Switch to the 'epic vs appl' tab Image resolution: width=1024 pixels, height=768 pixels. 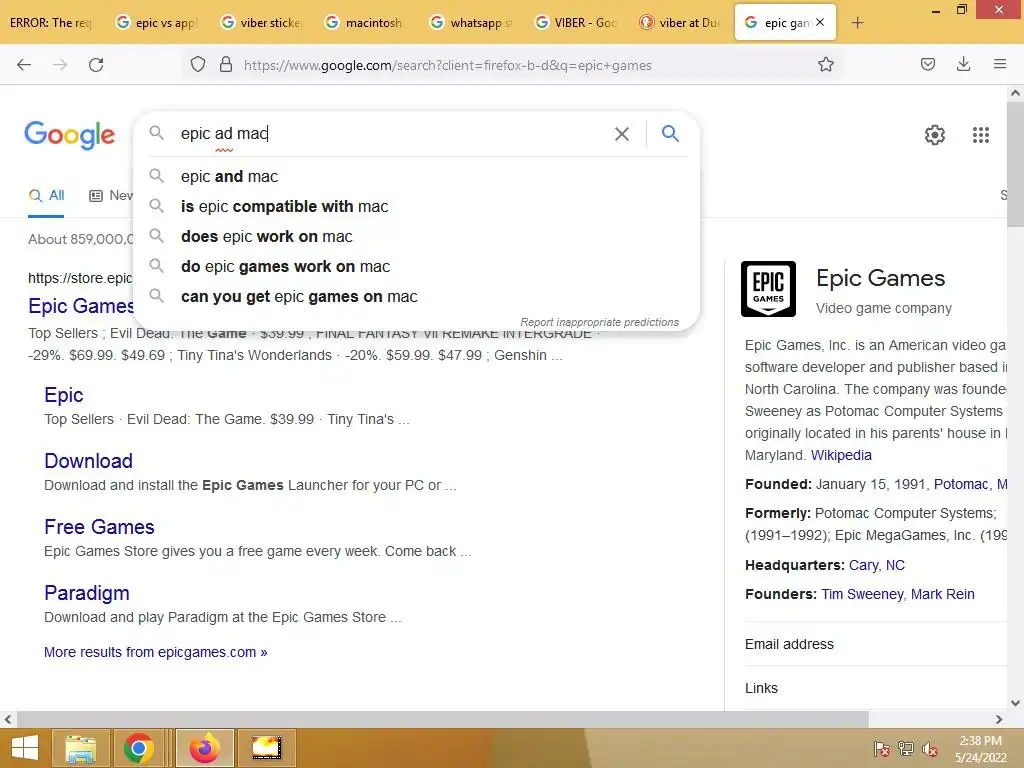[157, 23]
